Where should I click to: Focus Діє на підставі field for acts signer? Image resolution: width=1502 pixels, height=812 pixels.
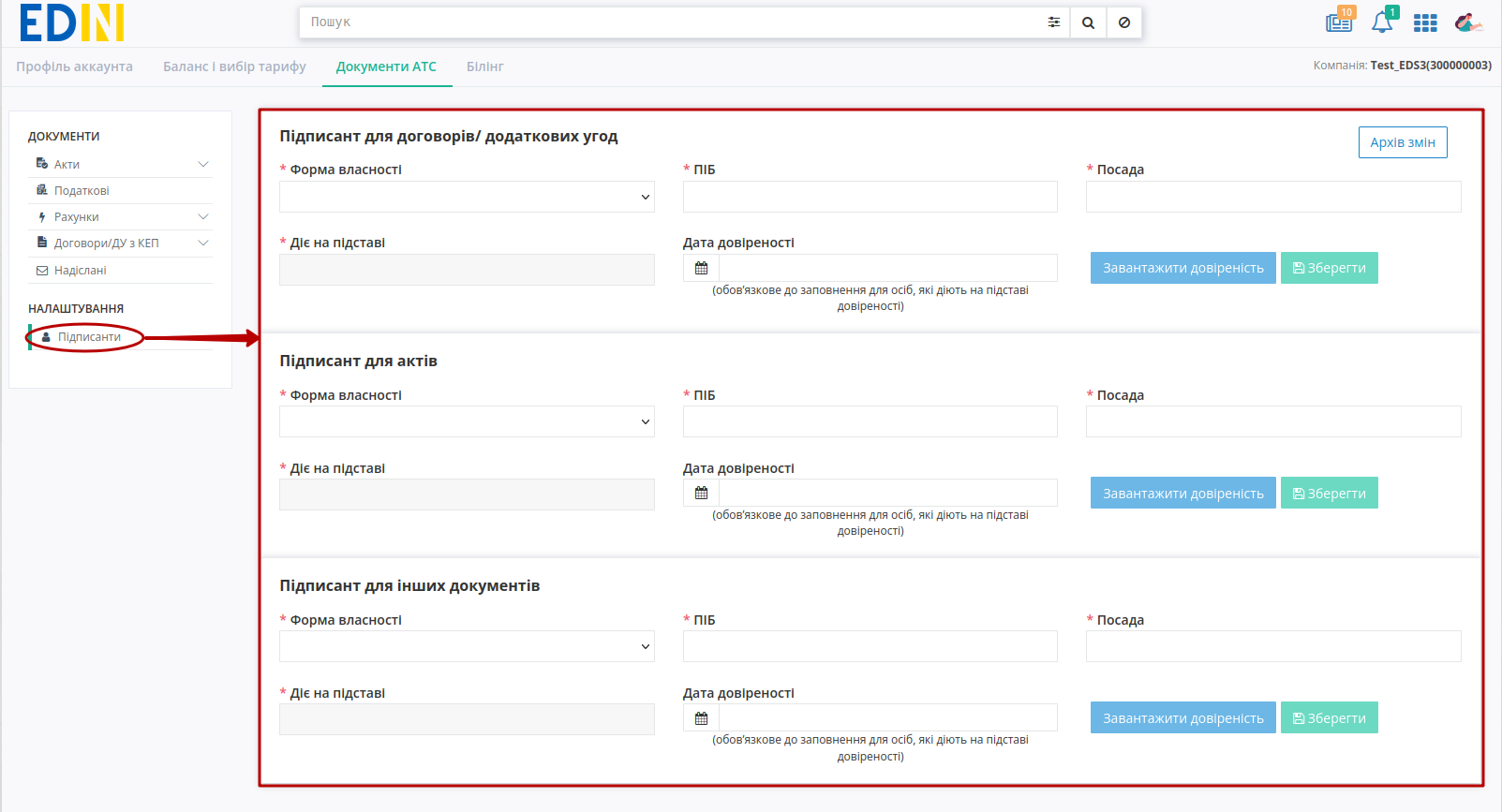[467, 495]
